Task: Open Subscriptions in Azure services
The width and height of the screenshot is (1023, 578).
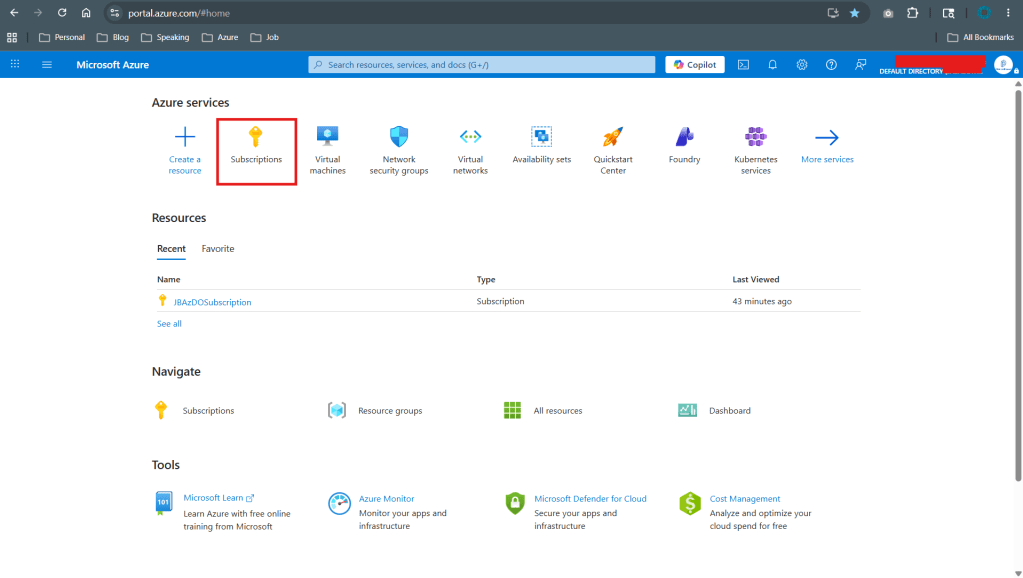Action: coord(256,151)
